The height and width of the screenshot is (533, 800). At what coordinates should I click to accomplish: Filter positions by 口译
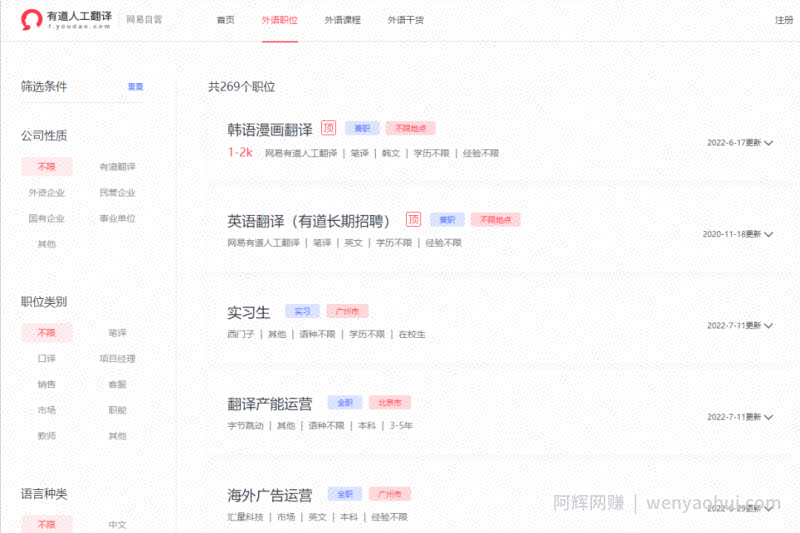tap(47, 359)
